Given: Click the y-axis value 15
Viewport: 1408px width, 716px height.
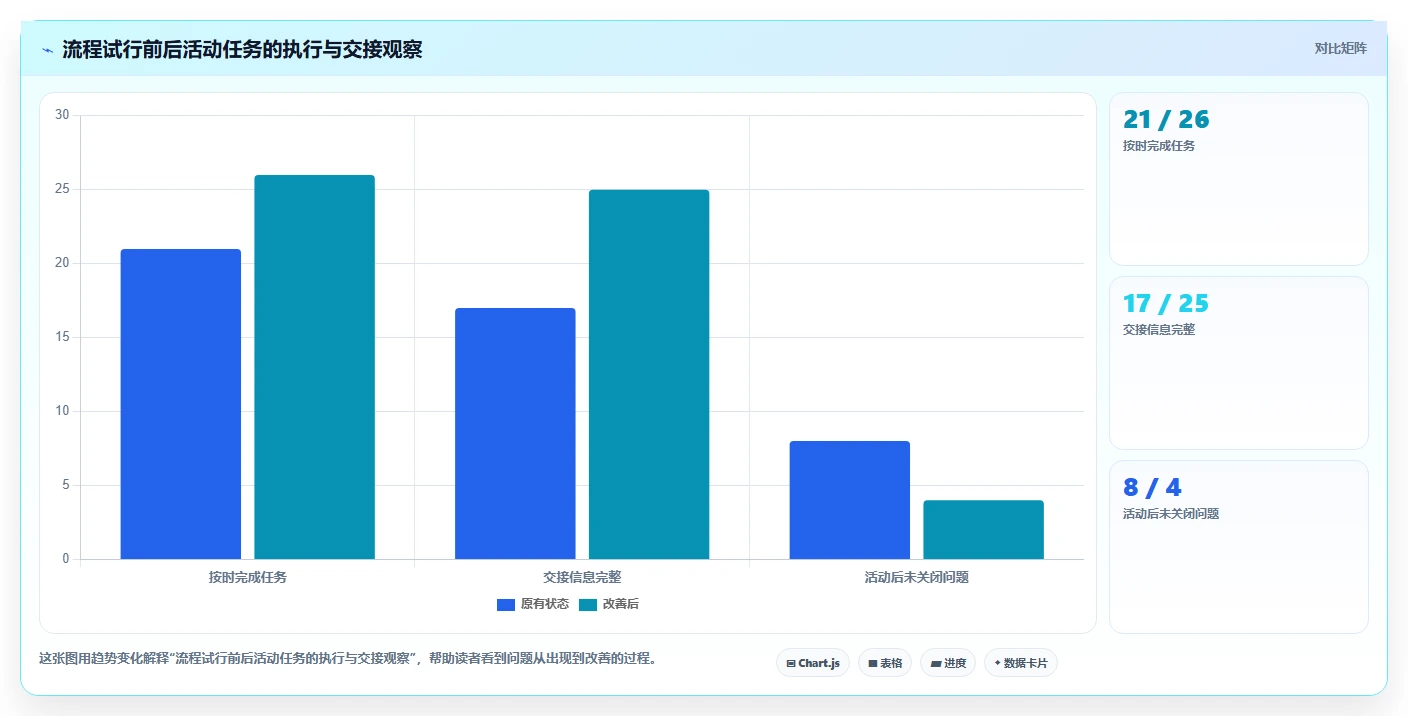Looking at the screenshot, I should click(62, 337).
